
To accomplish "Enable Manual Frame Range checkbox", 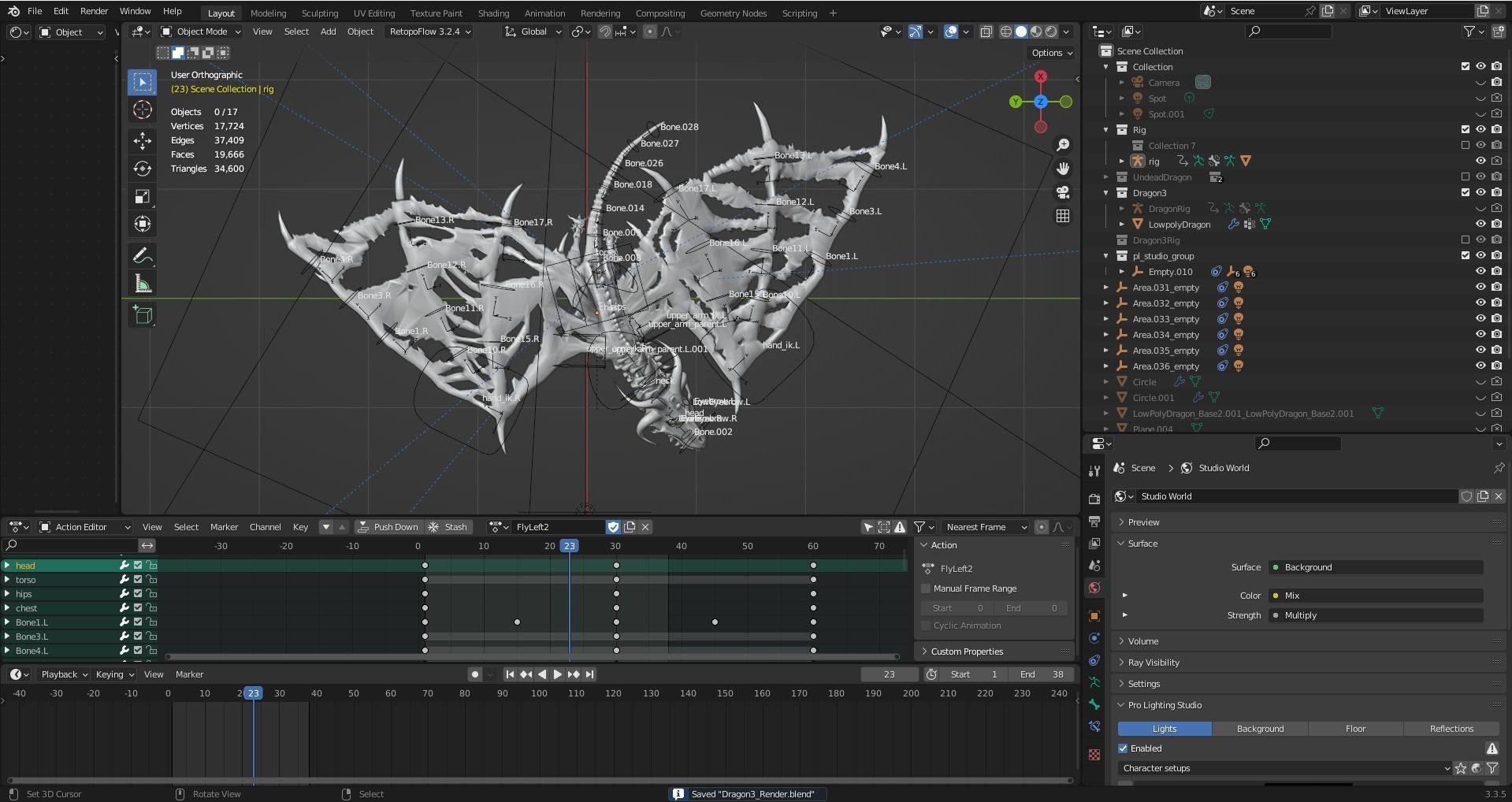I will [x=927, y=589].
